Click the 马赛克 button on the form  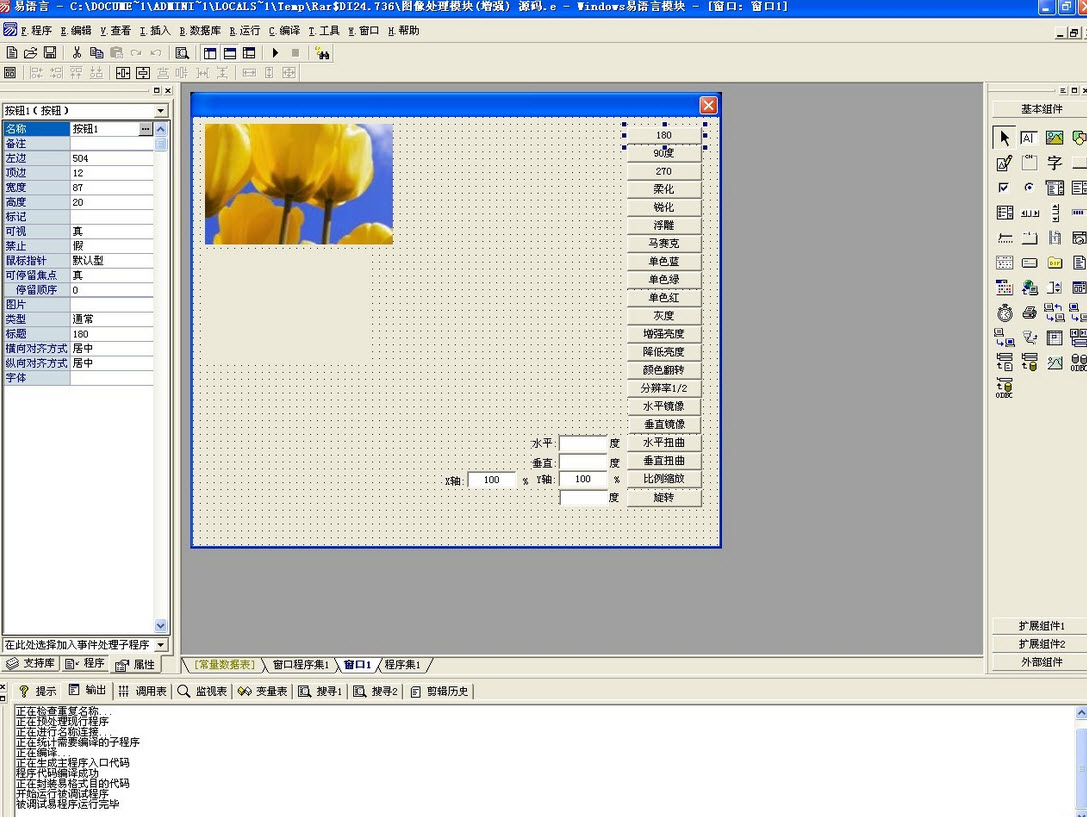pos(664,244)
